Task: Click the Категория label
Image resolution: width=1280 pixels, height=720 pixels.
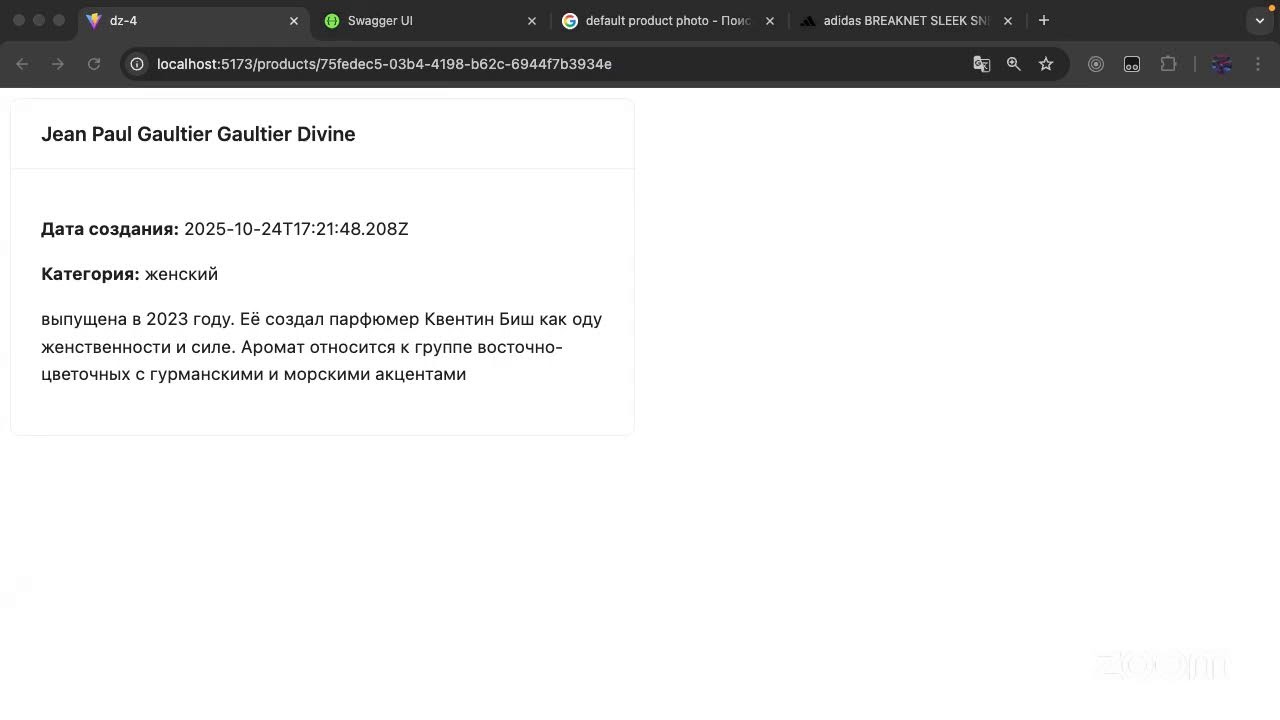Action: 90,274
